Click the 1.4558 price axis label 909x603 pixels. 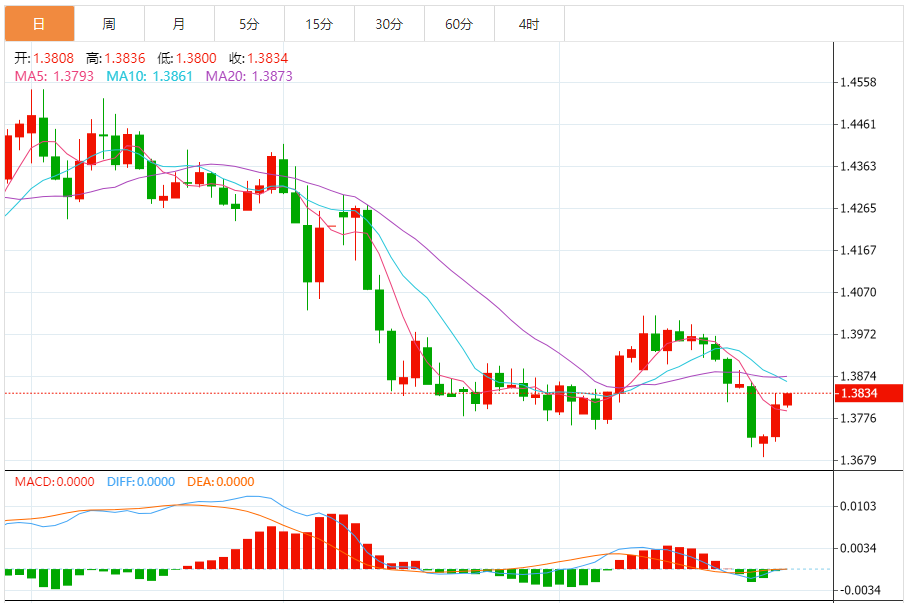tap(859, 82)
